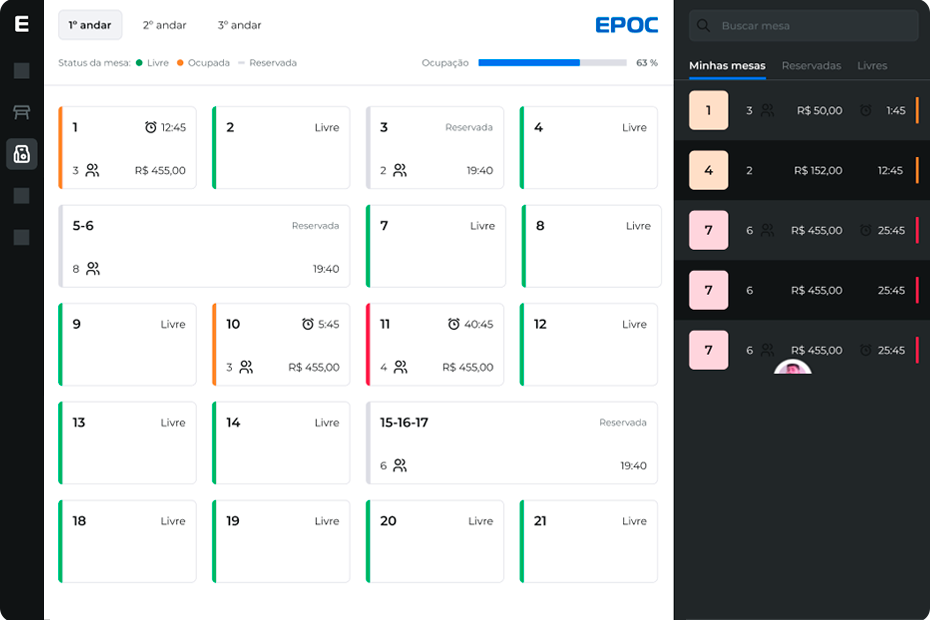
Task: Open the reserved table 5-6 card
Action: pyautogui.click(x=204, y=246)
